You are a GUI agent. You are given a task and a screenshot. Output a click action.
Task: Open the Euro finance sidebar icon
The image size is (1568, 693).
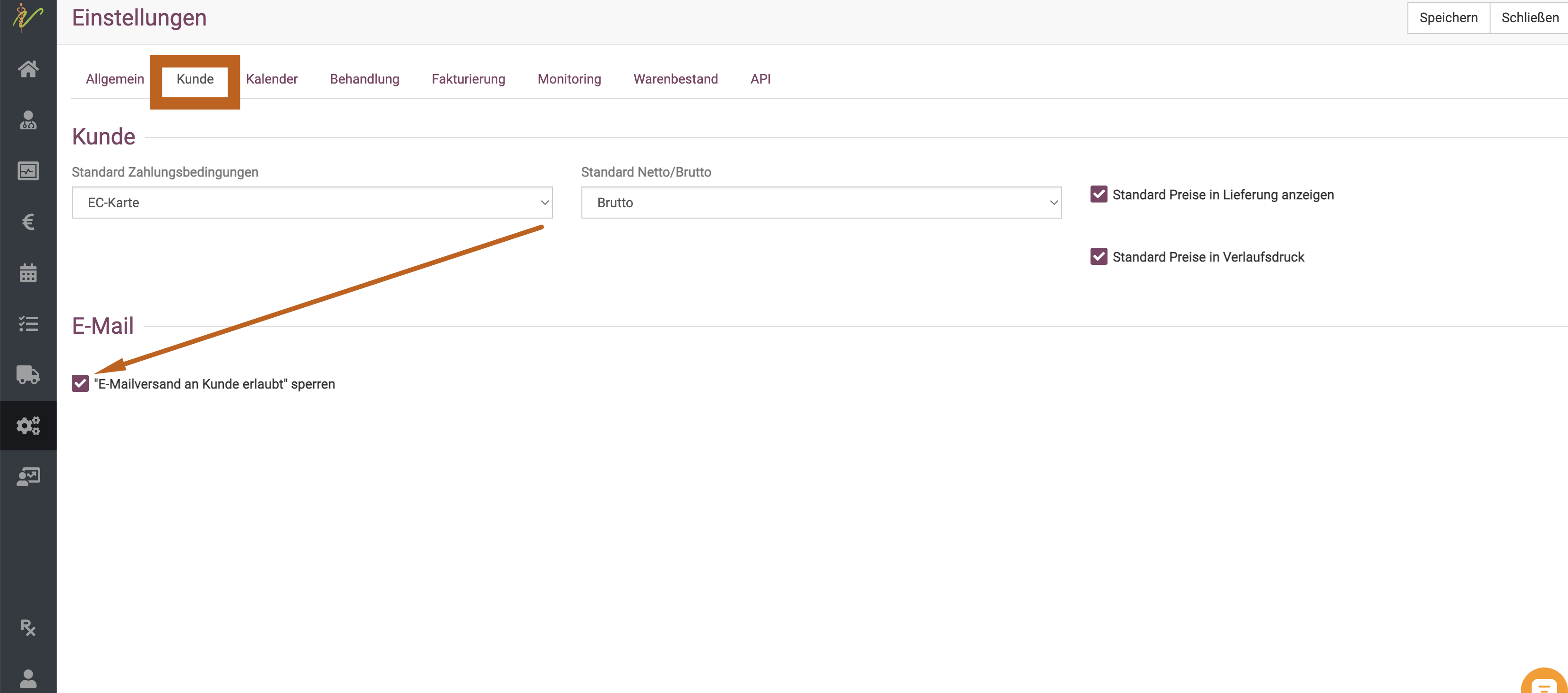coord(28,222)
